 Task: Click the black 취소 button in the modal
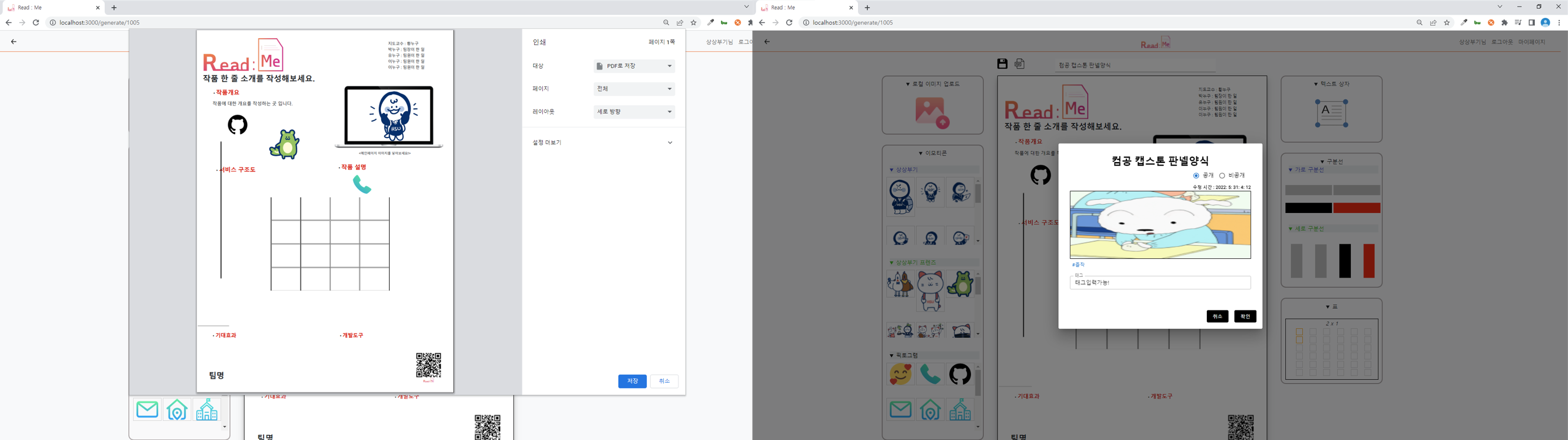(1218, 317)
